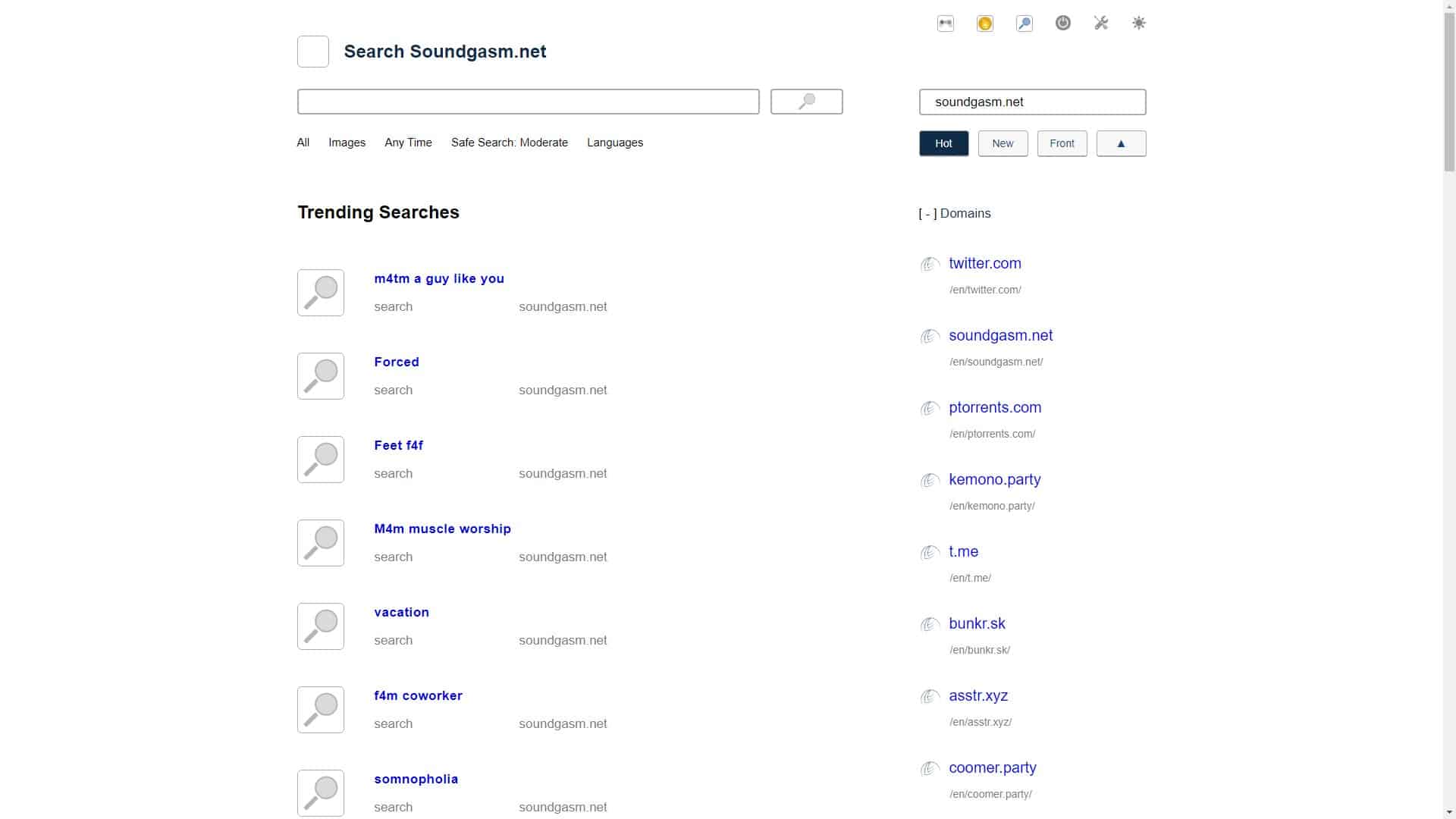This screenshot has height=819, width=1456.
Task: Open the Any Time filter dropdown
Action: pos(408,143)
